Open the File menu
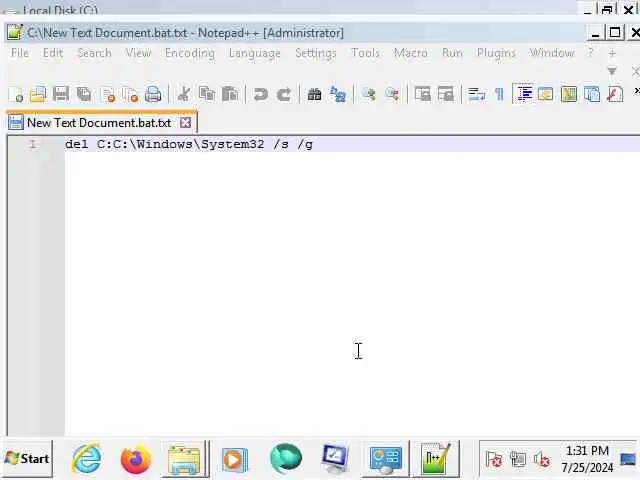Image resolution: width=640 pixels, height=480 pixels. (x=20, y=53)
